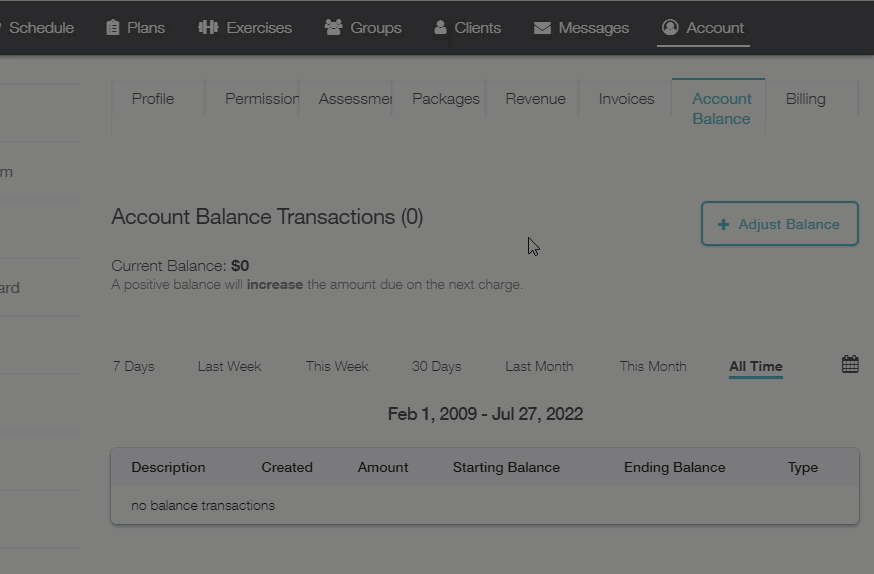The height and width of the screenshot is (574, 874).
Task: Click the Type column header
Action: [x=803, y=467]
